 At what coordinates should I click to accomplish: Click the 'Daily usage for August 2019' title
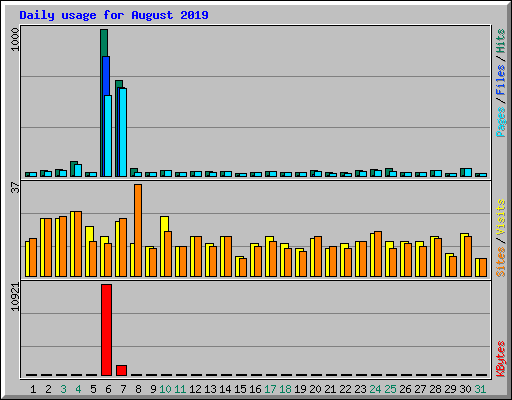(114, 15)
